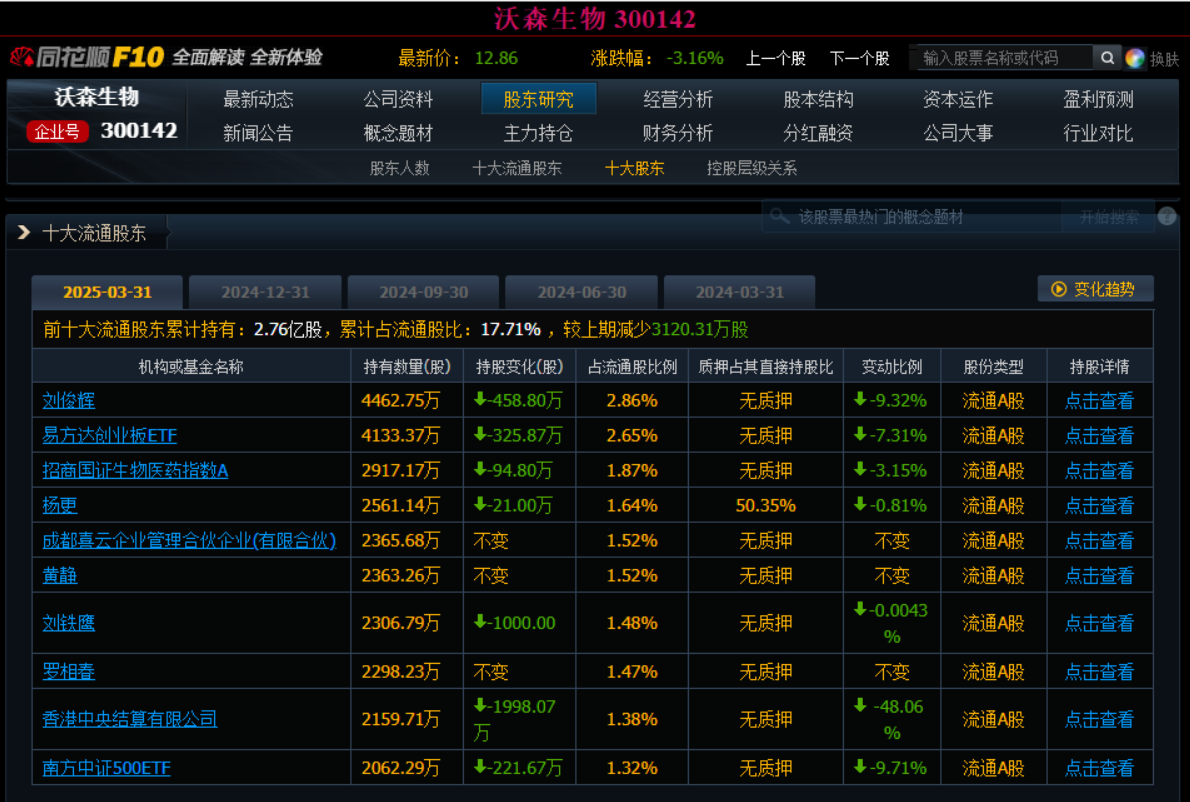Open the 盈利预测 menu

tap(1098, 99)
